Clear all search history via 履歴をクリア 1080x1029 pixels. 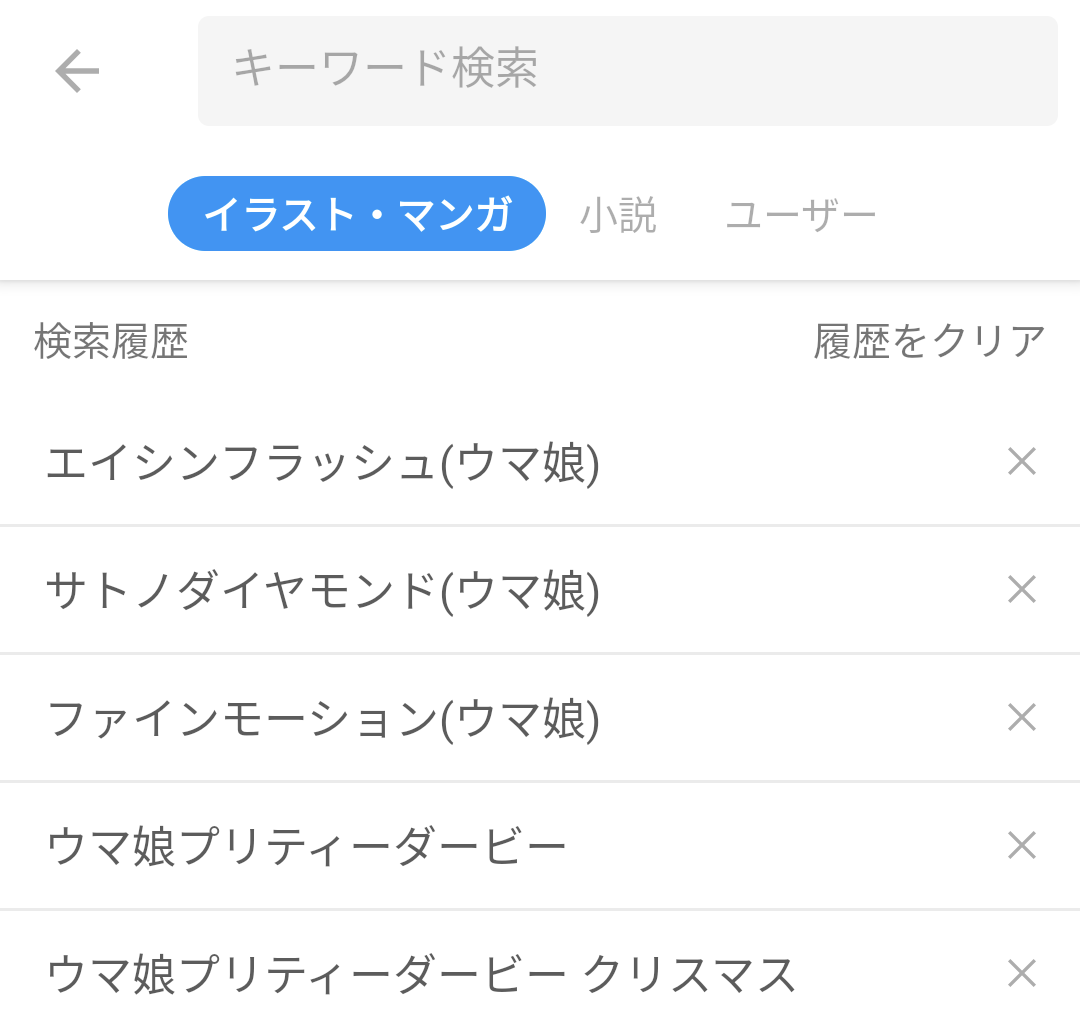[928, 339]
